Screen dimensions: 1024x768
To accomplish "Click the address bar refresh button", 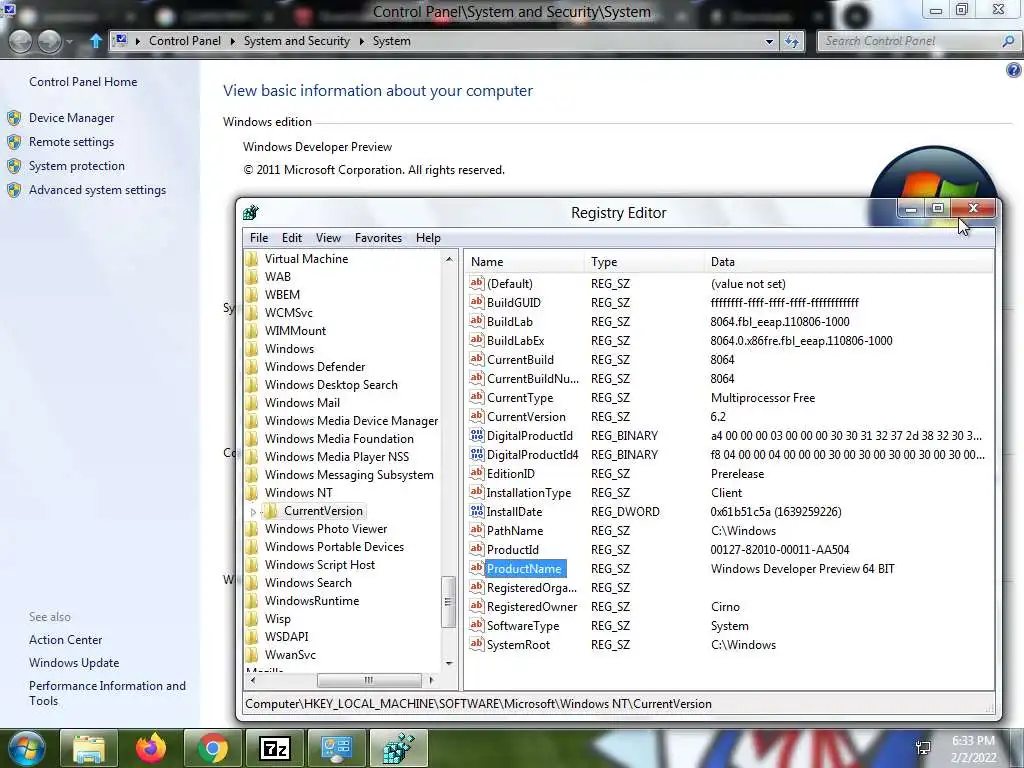I will click(x=792, y=41).
